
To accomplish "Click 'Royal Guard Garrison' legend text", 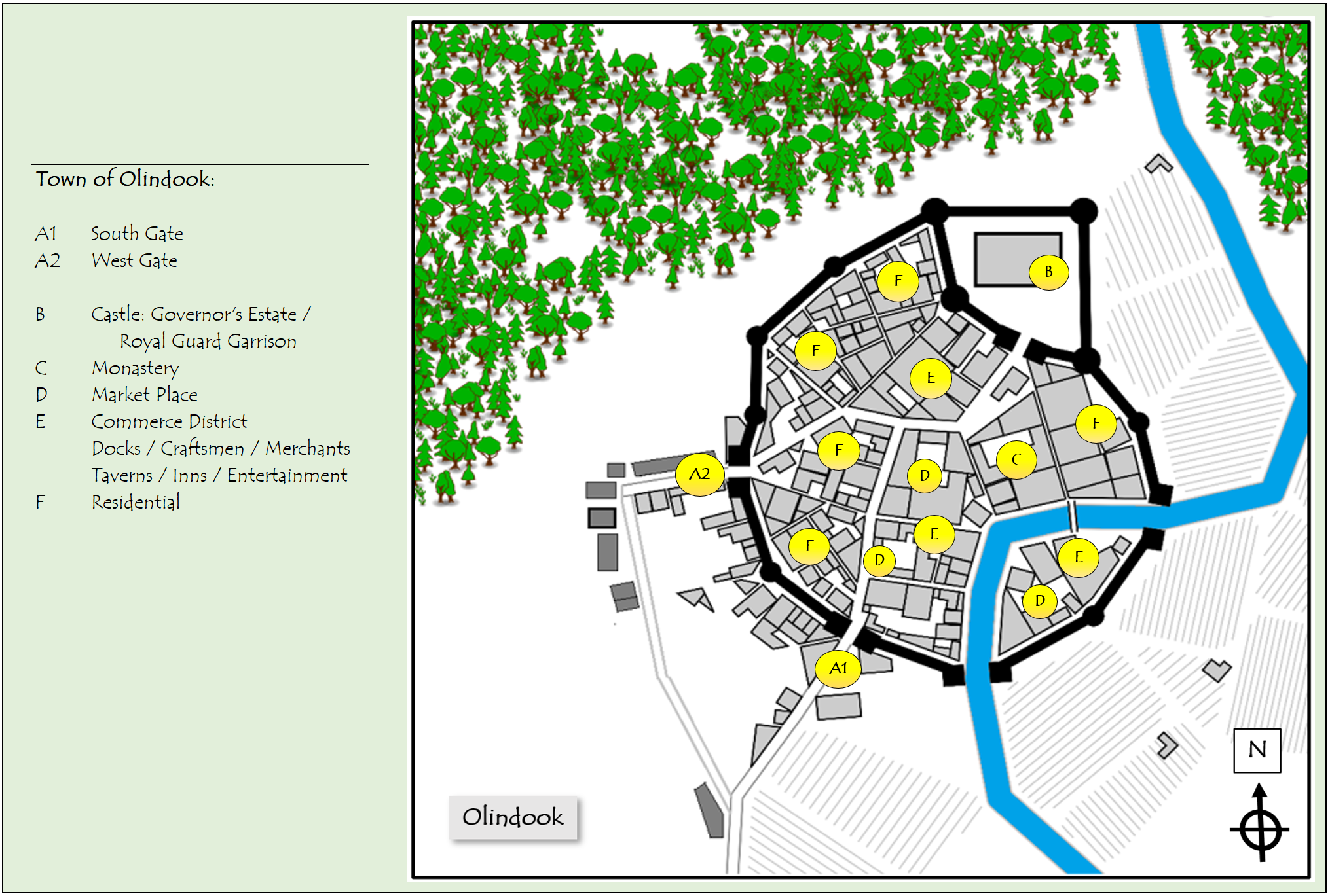I will (208, 341).
